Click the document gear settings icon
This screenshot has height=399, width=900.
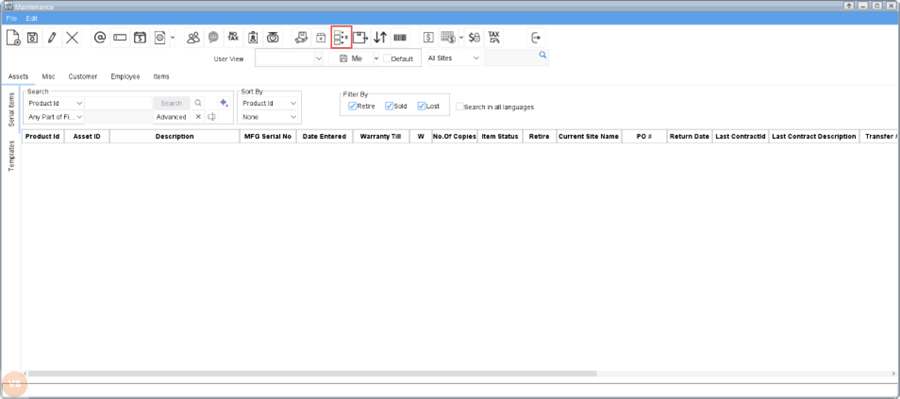[160, 38]
